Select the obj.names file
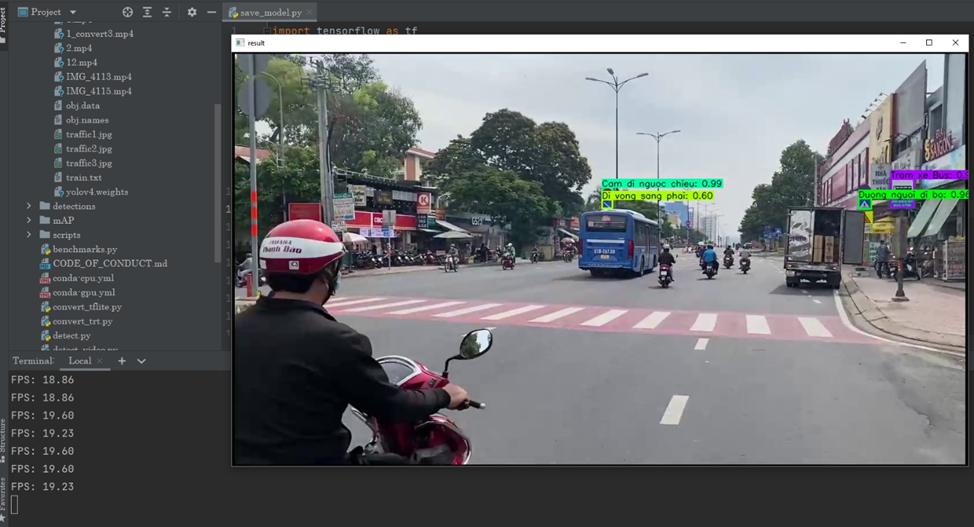The image size is (974, 527). coord(81,120)
